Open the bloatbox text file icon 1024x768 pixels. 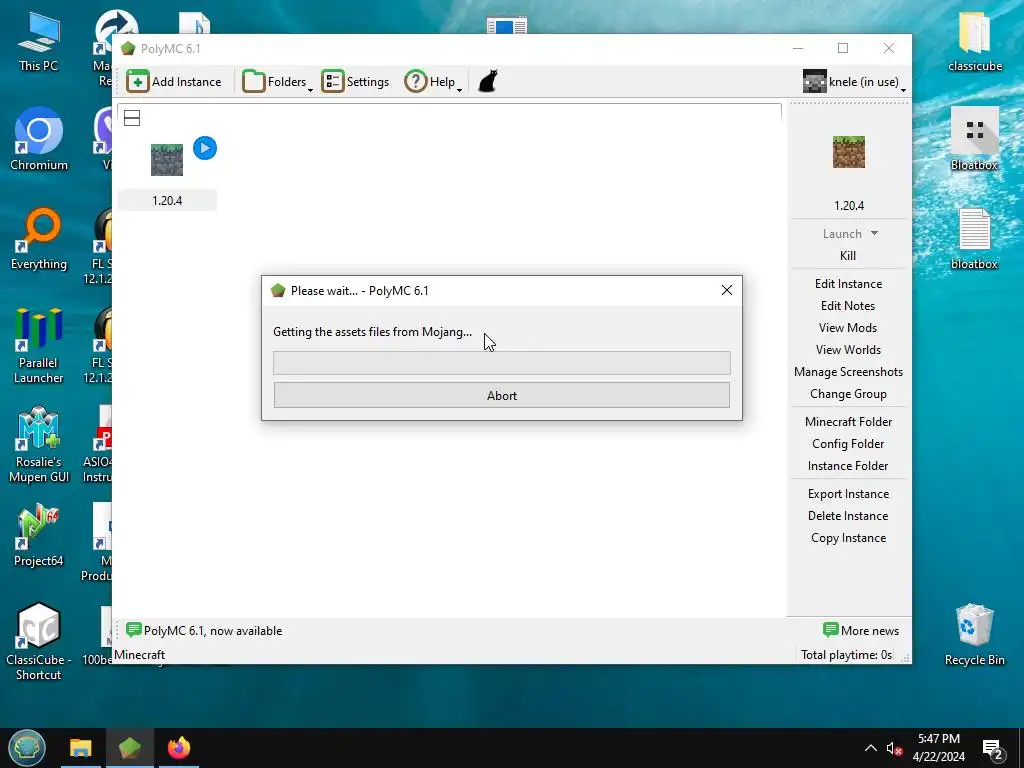tap(974, 239)
